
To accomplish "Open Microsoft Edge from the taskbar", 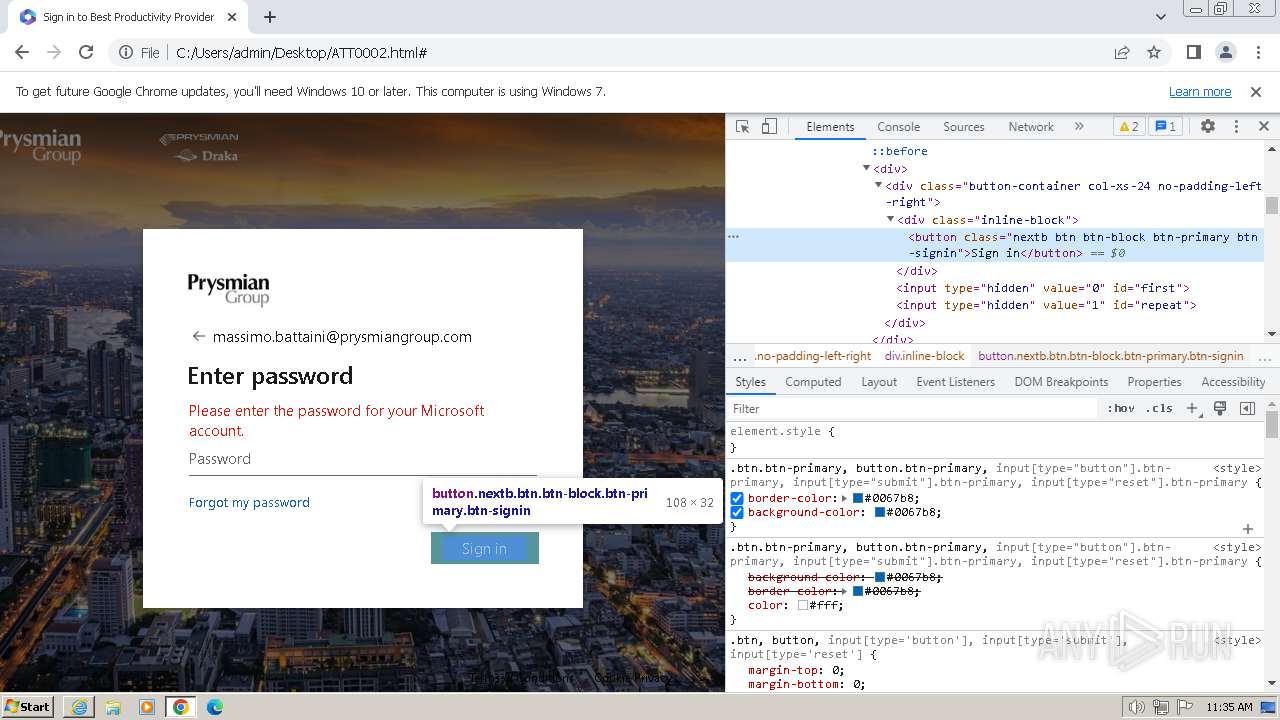I will tap(215, 706).
